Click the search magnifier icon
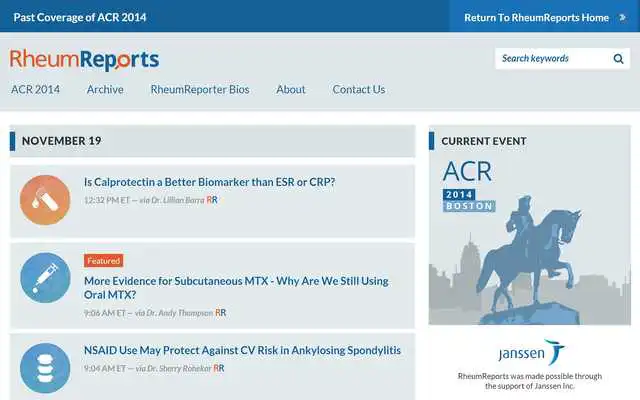 point(618,59)
